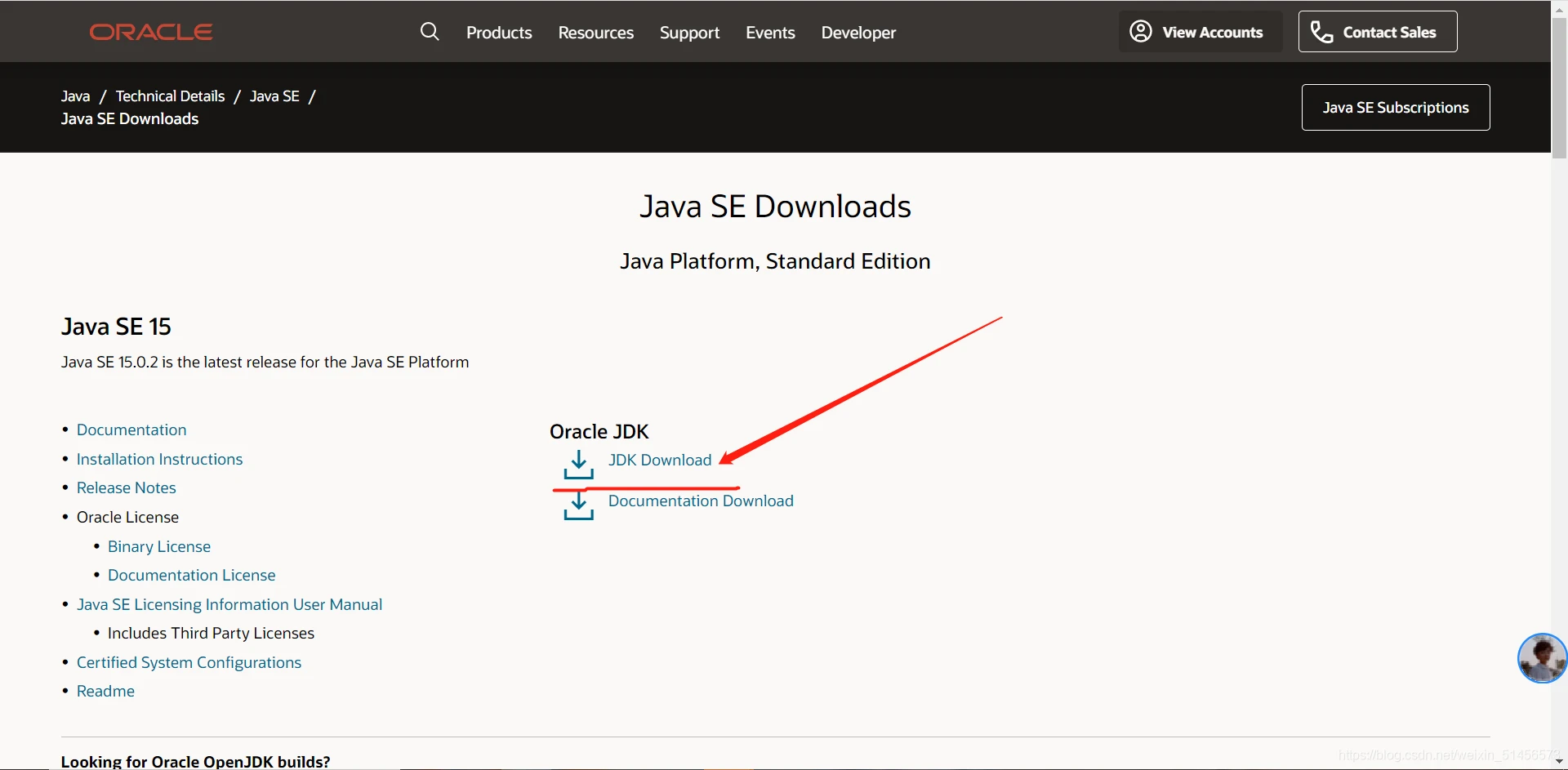The width and height of the screenshot is (1568, 770).
Task: Click the Java SE 15 heading
Action: (x=116, y=327)
